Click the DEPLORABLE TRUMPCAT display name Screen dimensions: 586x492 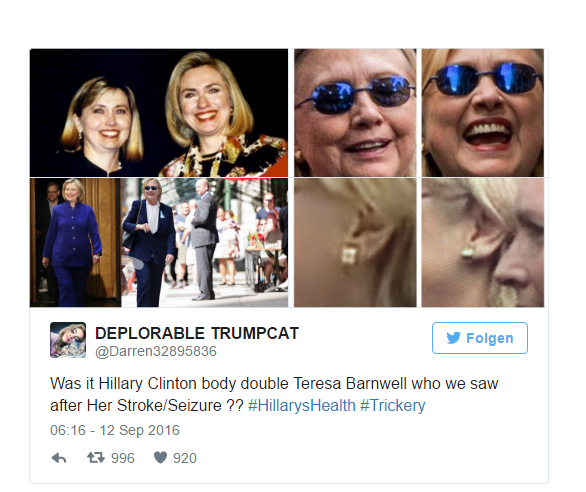pyautogui.click(x=197, y=333)
